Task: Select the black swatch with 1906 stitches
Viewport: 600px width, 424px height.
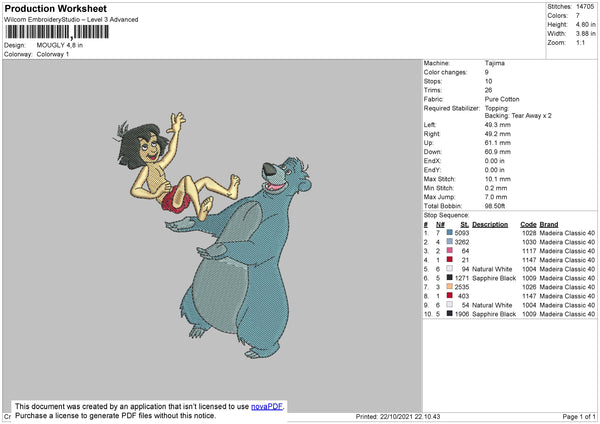Action: [x=450, y=314]
